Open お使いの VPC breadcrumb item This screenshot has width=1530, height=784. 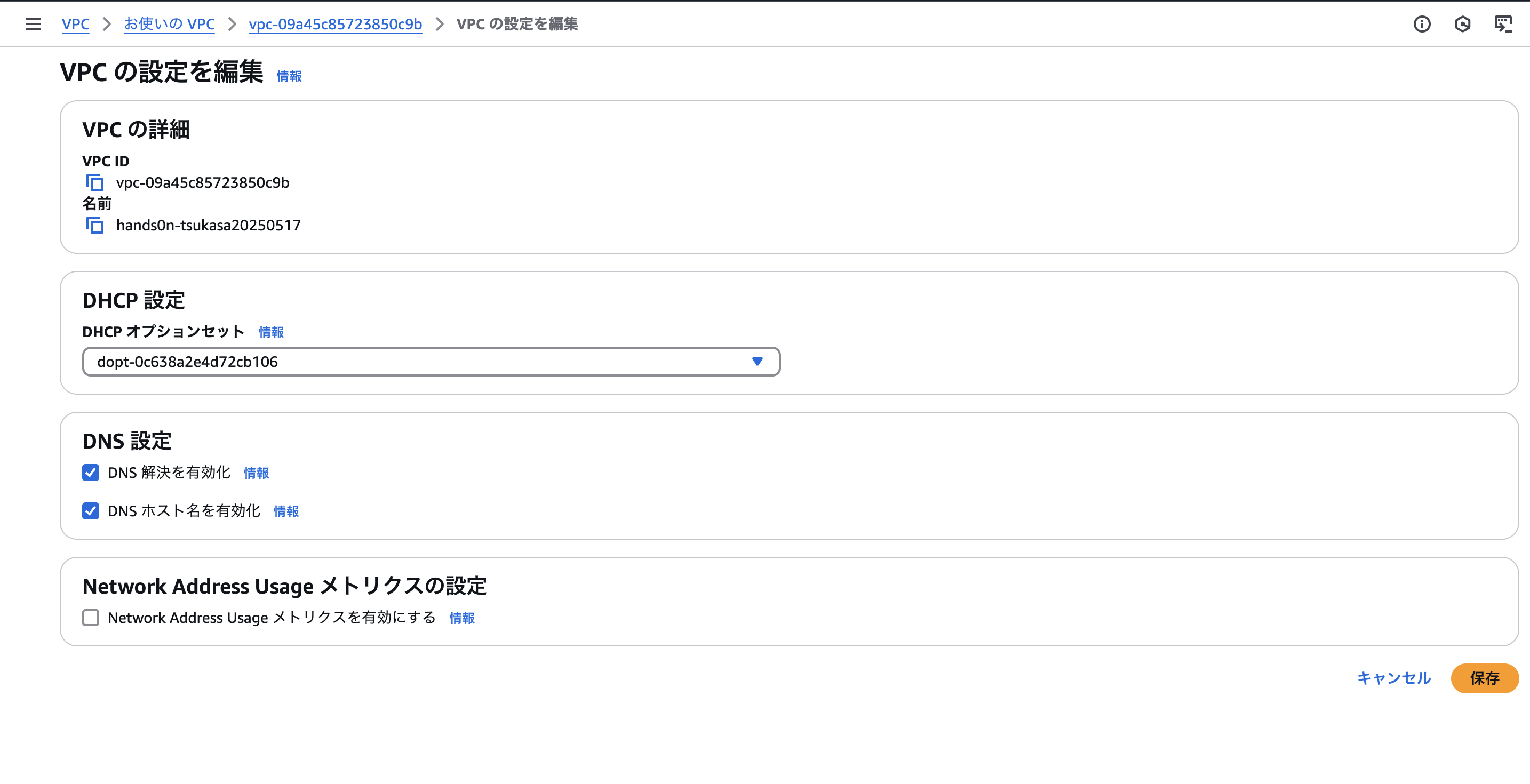169,25
